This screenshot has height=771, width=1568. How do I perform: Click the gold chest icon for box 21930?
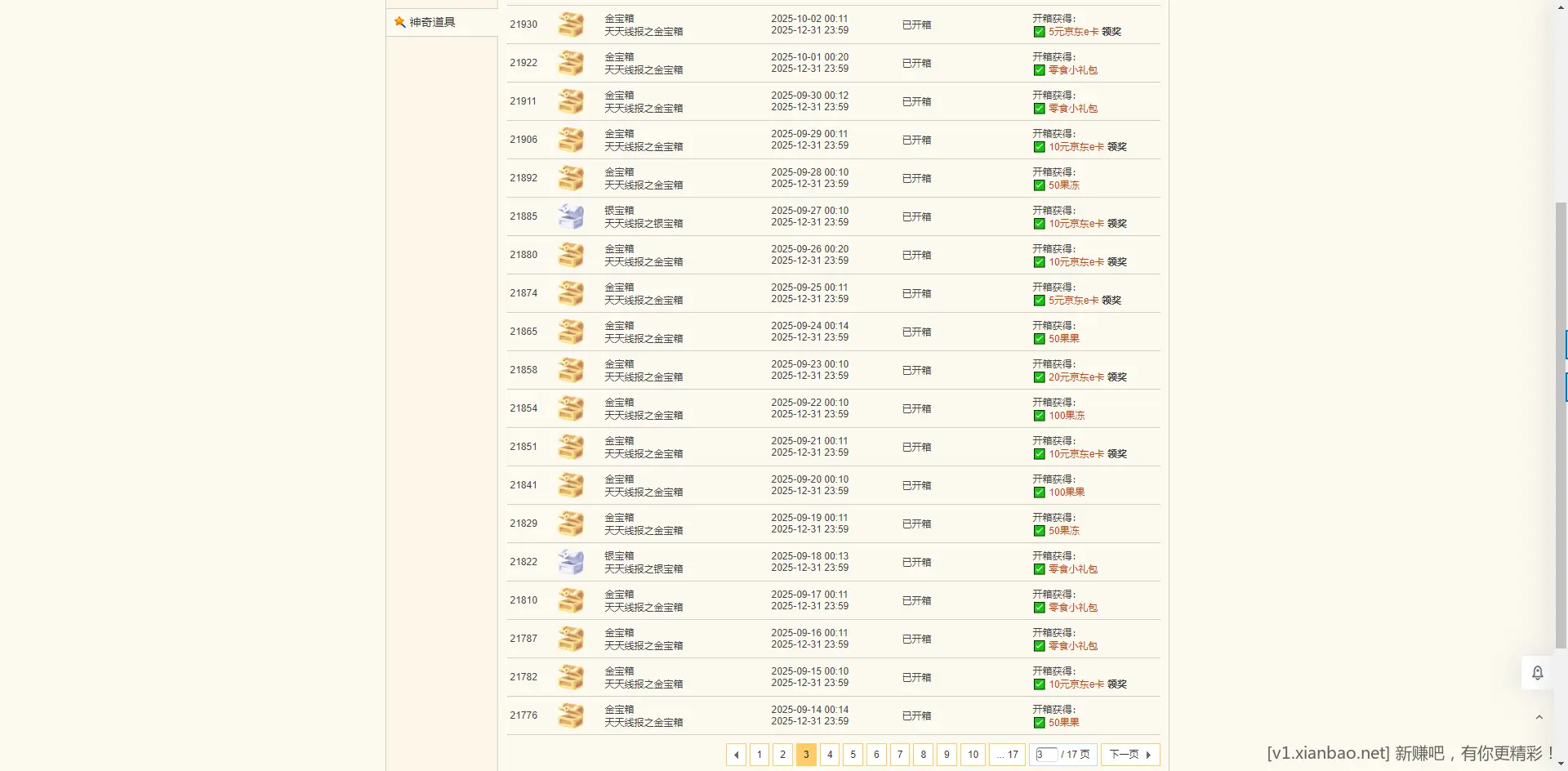pyautogui.click(x=571, y=25)
